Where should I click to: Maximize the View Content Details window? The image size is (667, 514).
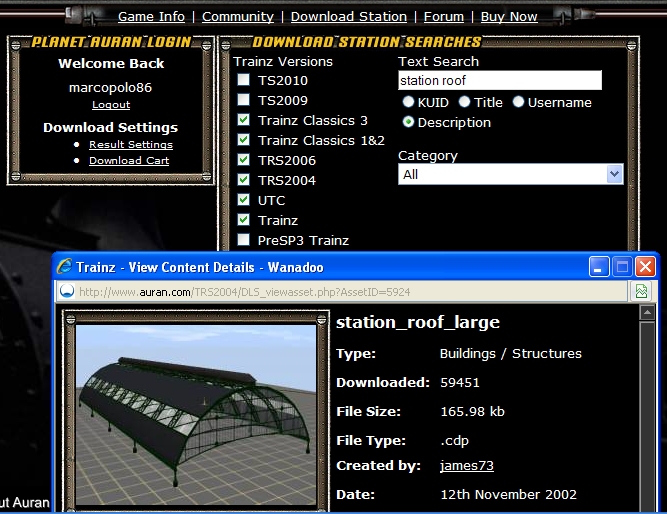[x=622, y=267]
